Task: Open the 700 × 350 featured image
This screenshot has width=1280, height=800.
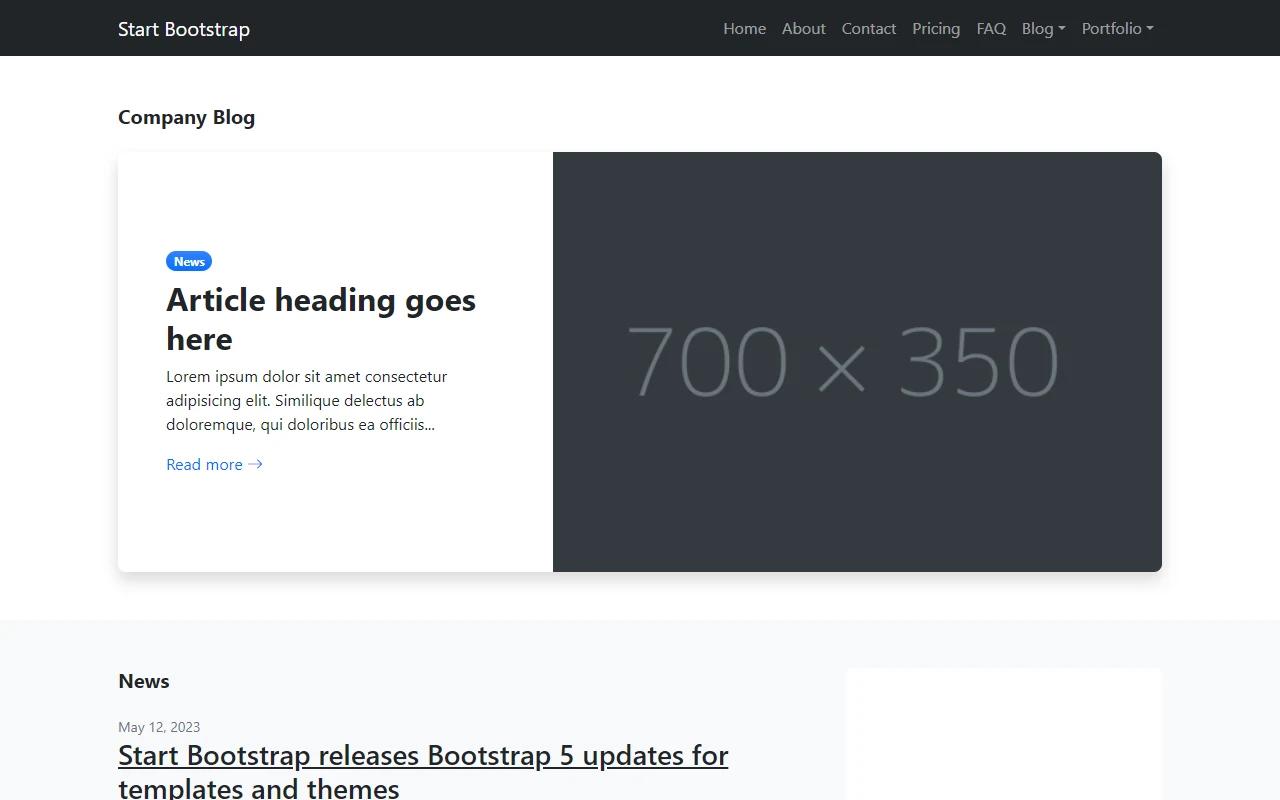Action: point(857,362)
